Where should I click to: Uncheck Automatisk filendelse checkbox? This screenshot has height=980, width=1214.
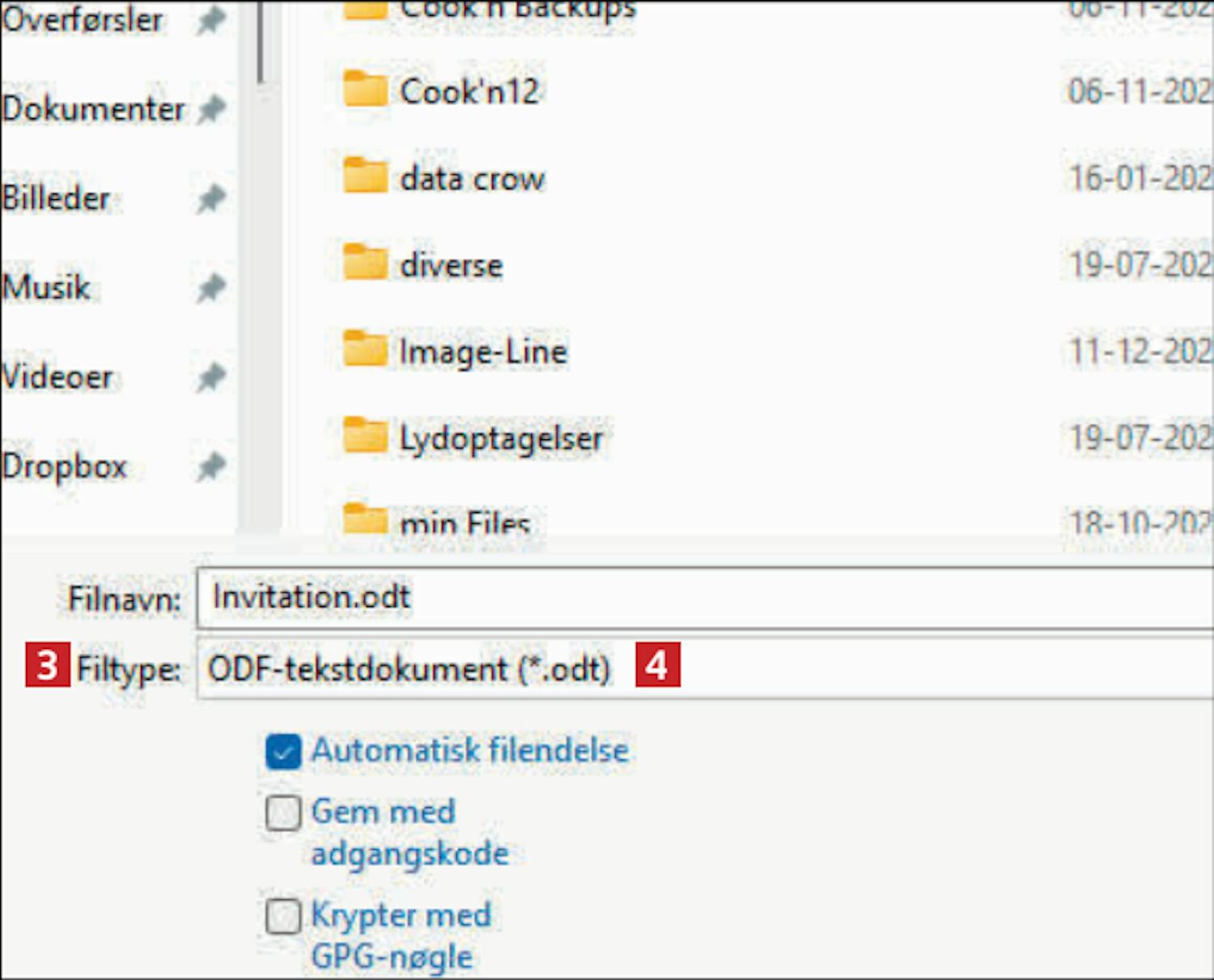283,752
